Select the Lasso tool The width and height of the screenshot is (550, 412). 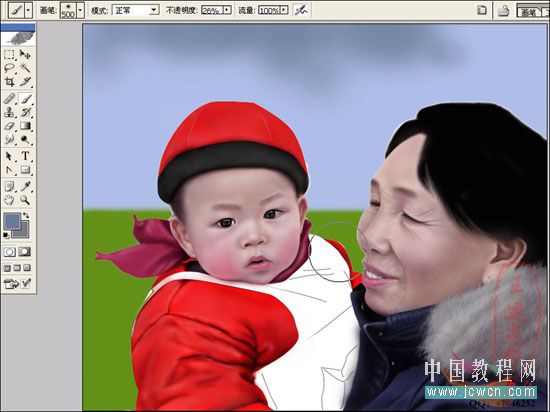pos(9,68)
